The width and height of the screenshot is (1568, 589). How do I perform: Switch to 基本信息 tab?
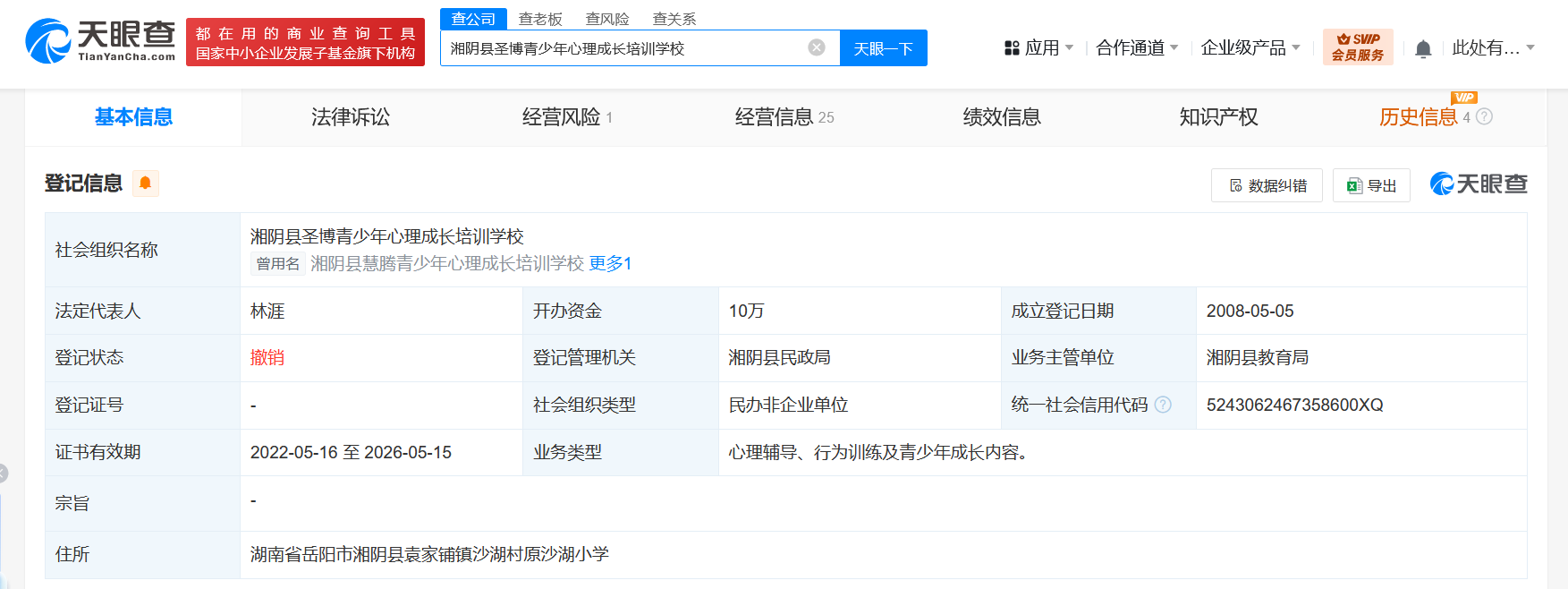point(133,117)
